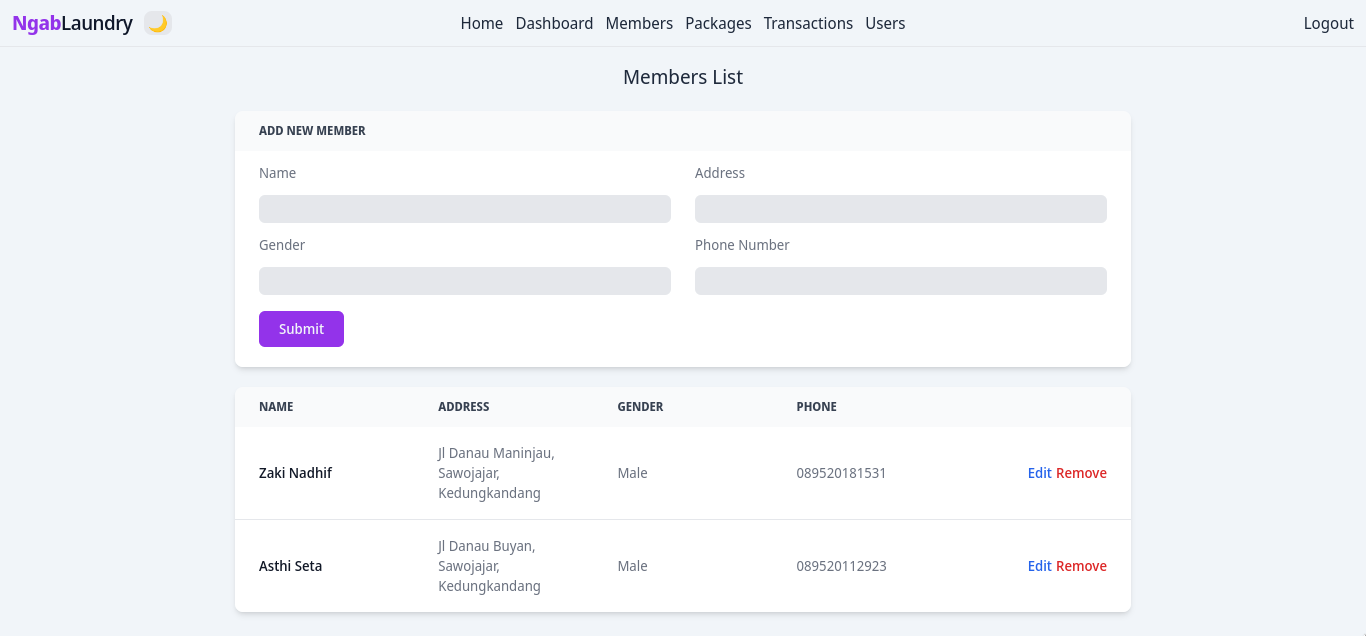Screen dimensions: 1366x636
Task: Edit member Asthi Seta
Action: [x=1039, y=565]
